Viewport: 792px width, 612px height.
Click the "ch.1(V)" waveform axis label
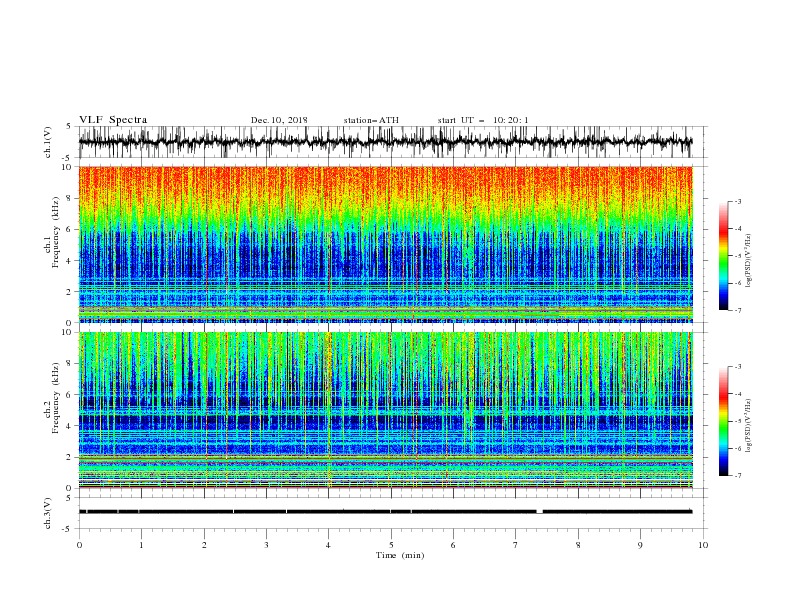pos(48,142)
